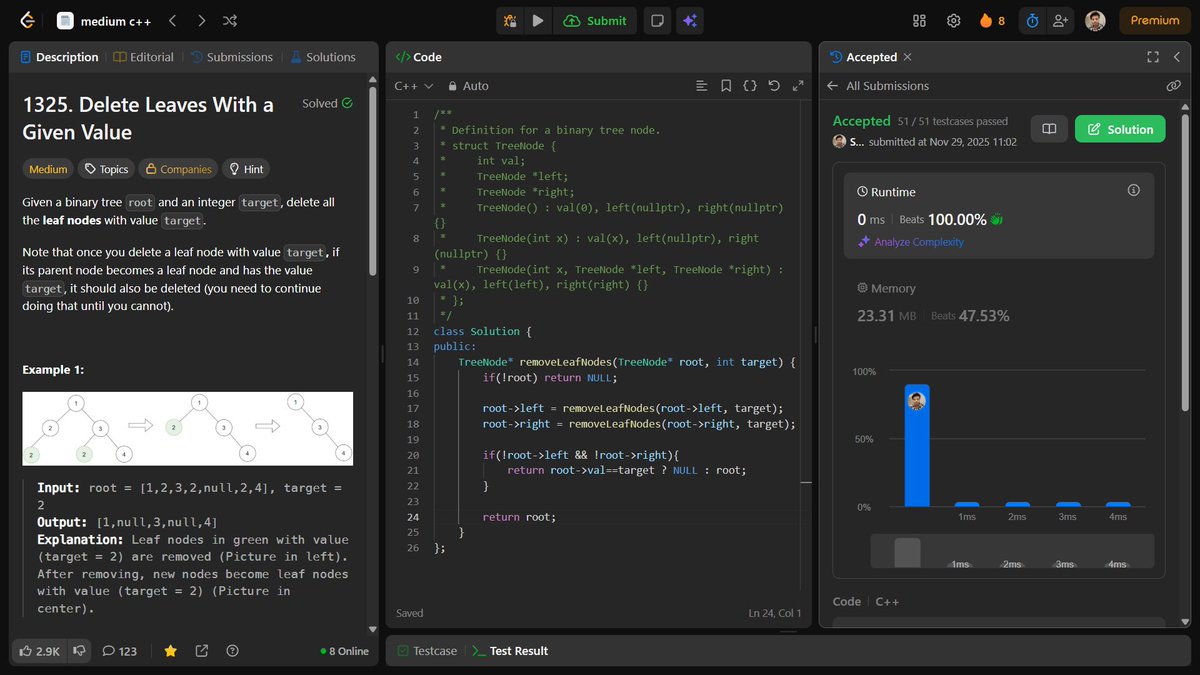Downvote the problem with the thumbs-down

79,650
